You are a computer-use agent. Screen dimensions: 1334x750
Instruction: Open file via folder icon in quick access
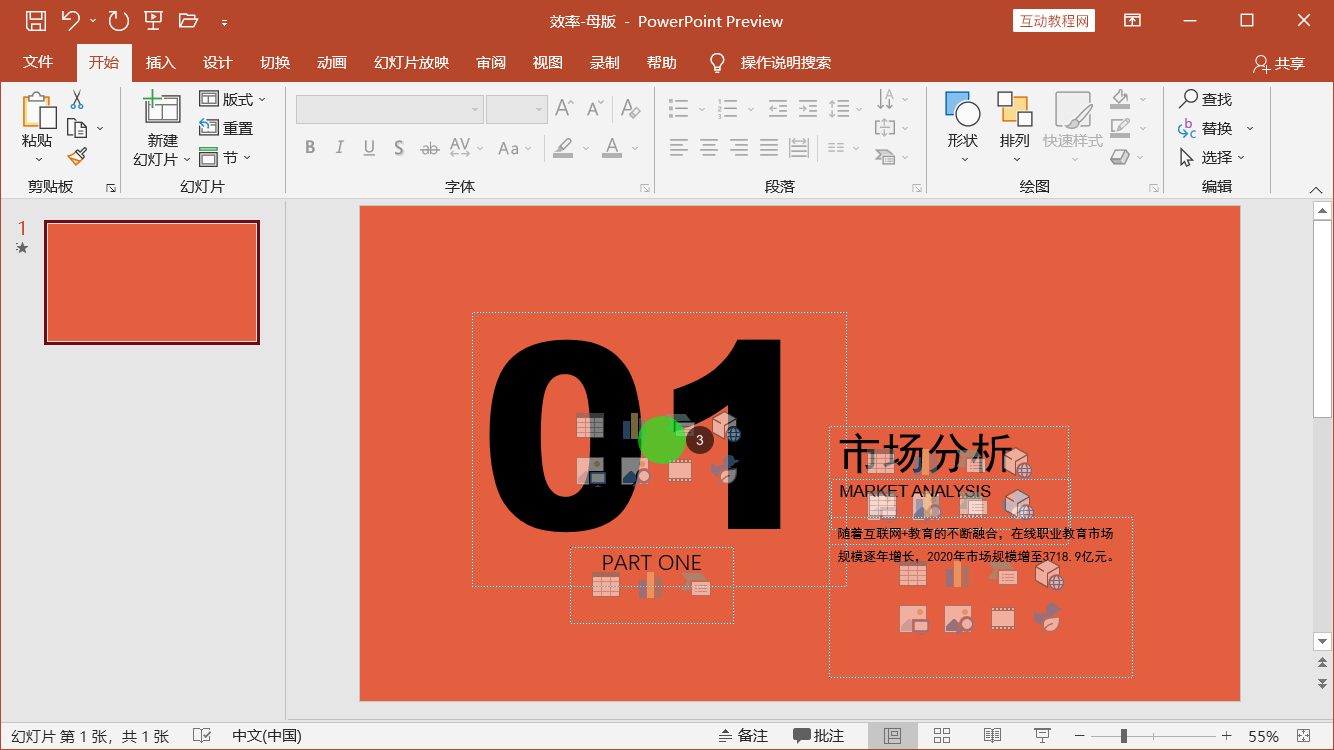point(188,20)
